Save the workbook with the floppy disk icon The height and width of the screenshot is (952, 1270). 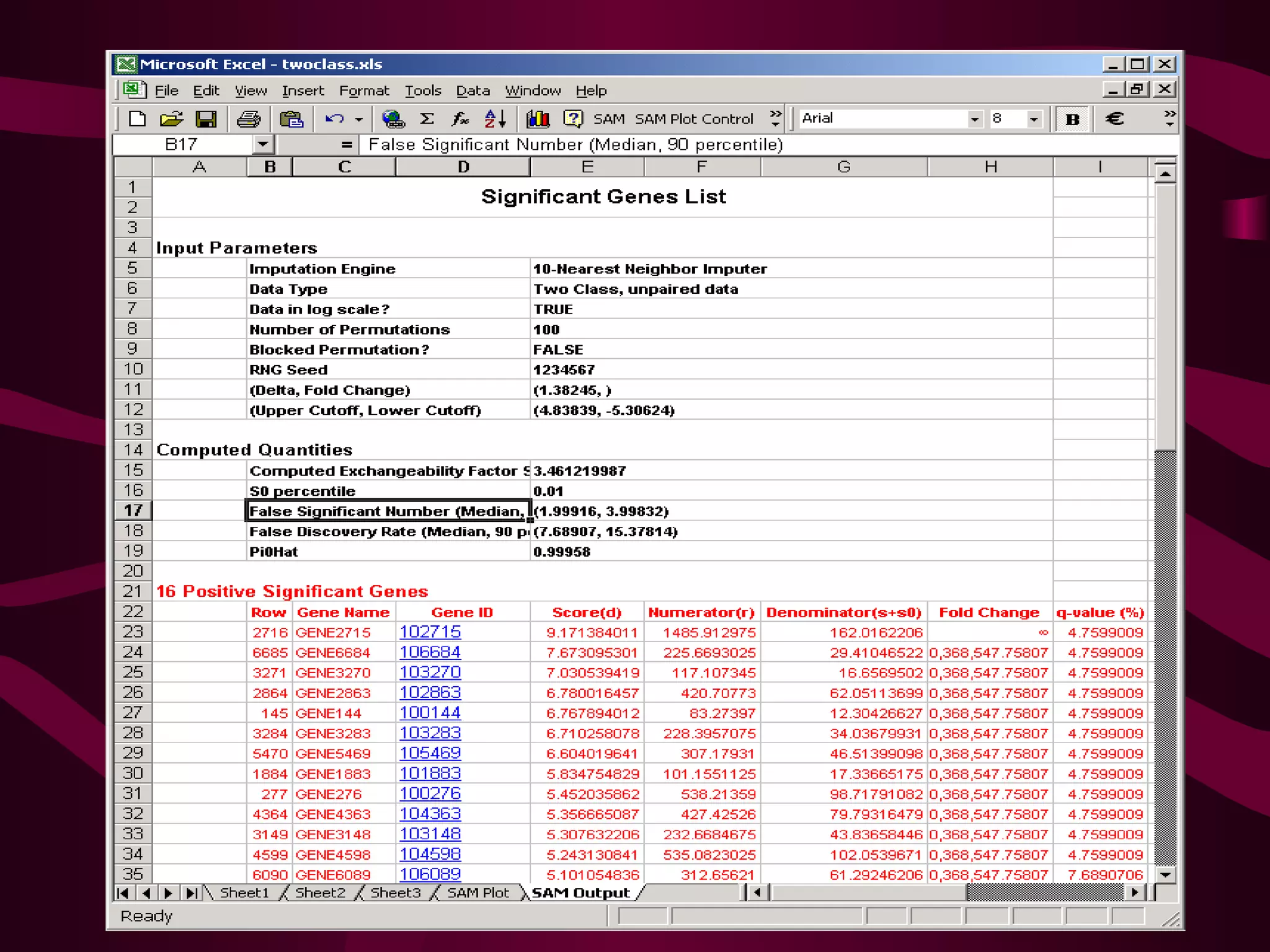coord(206,119)
